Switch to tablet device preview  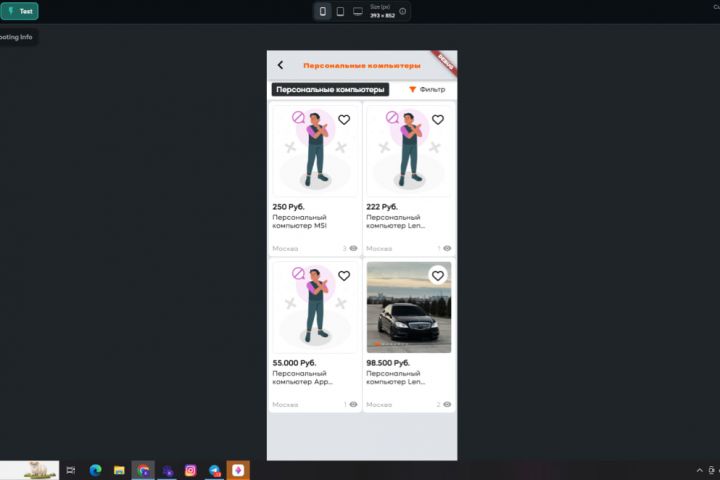[x=340, y=11]
